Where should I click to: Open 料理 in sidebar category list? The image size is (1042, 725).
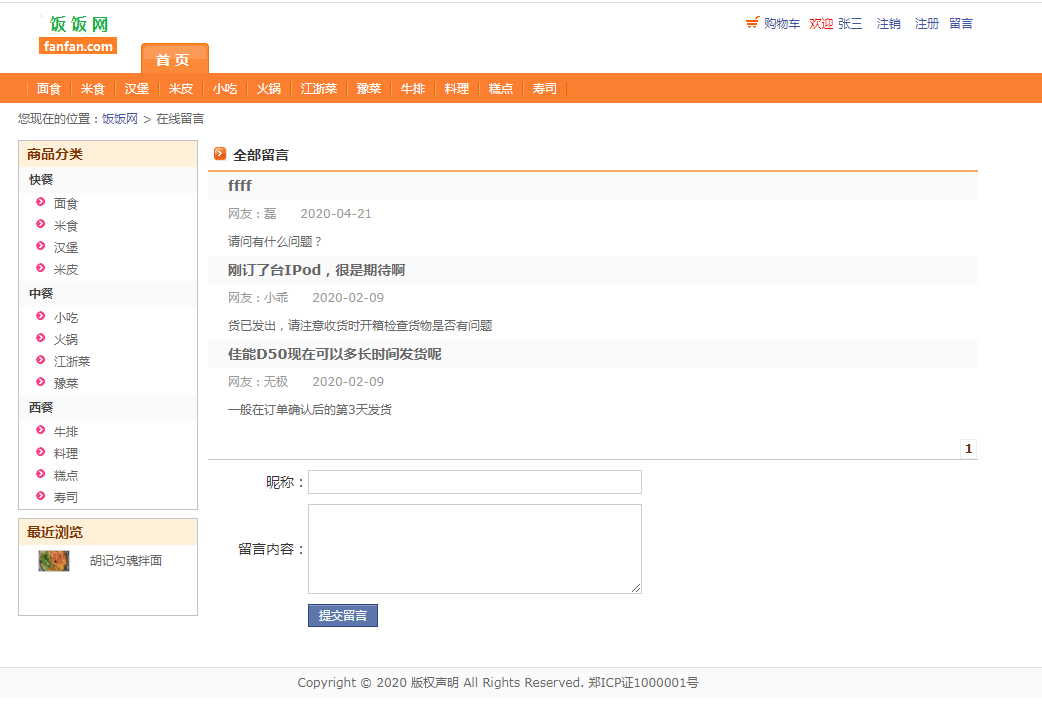click(x=66, y=453)
